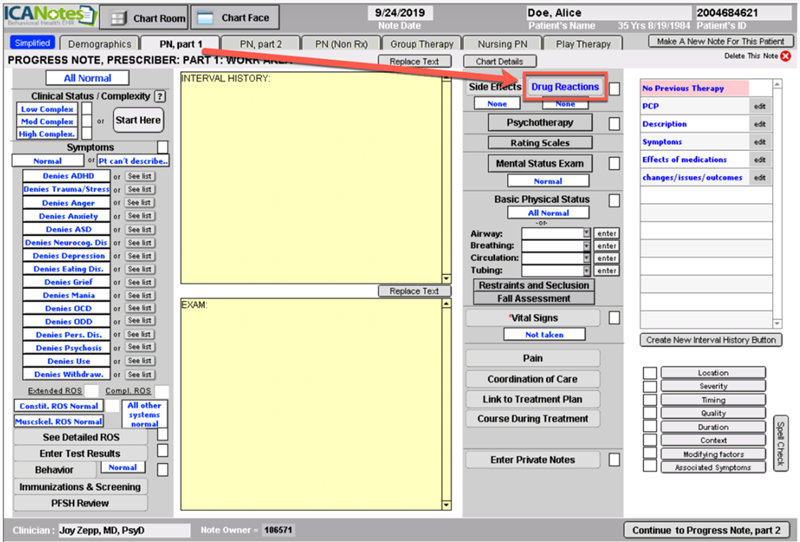Click the Start Here button
Screen dimensions: 800x542
138,121
